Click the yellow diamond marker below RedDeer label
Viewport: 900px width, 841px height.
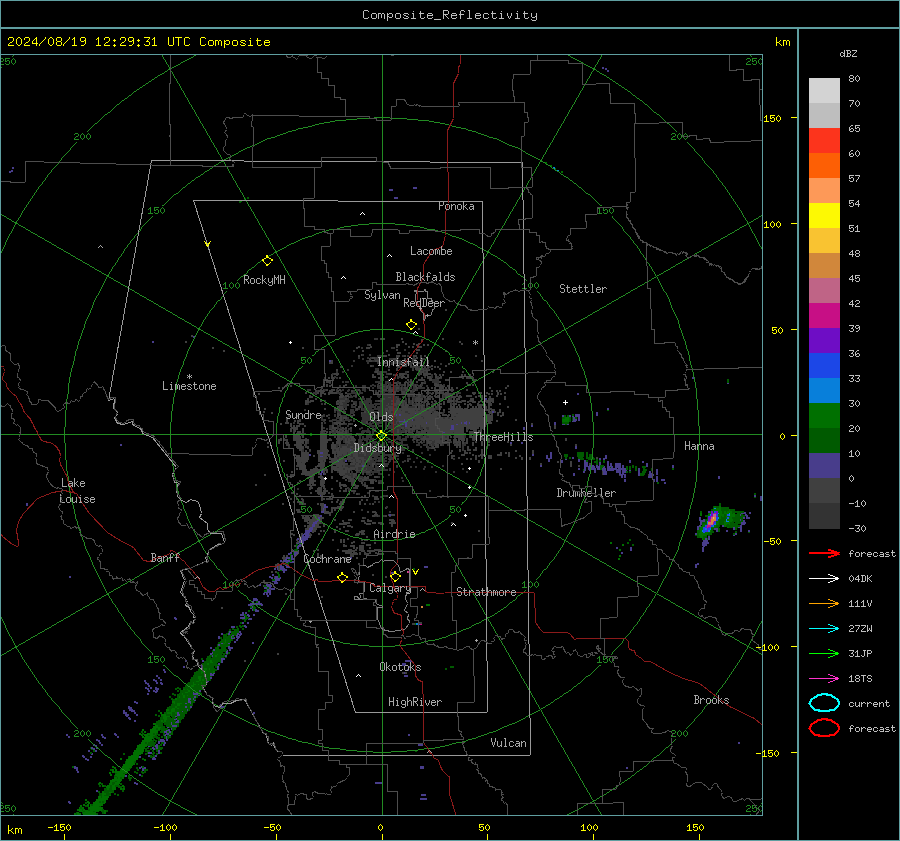[411, 325]
